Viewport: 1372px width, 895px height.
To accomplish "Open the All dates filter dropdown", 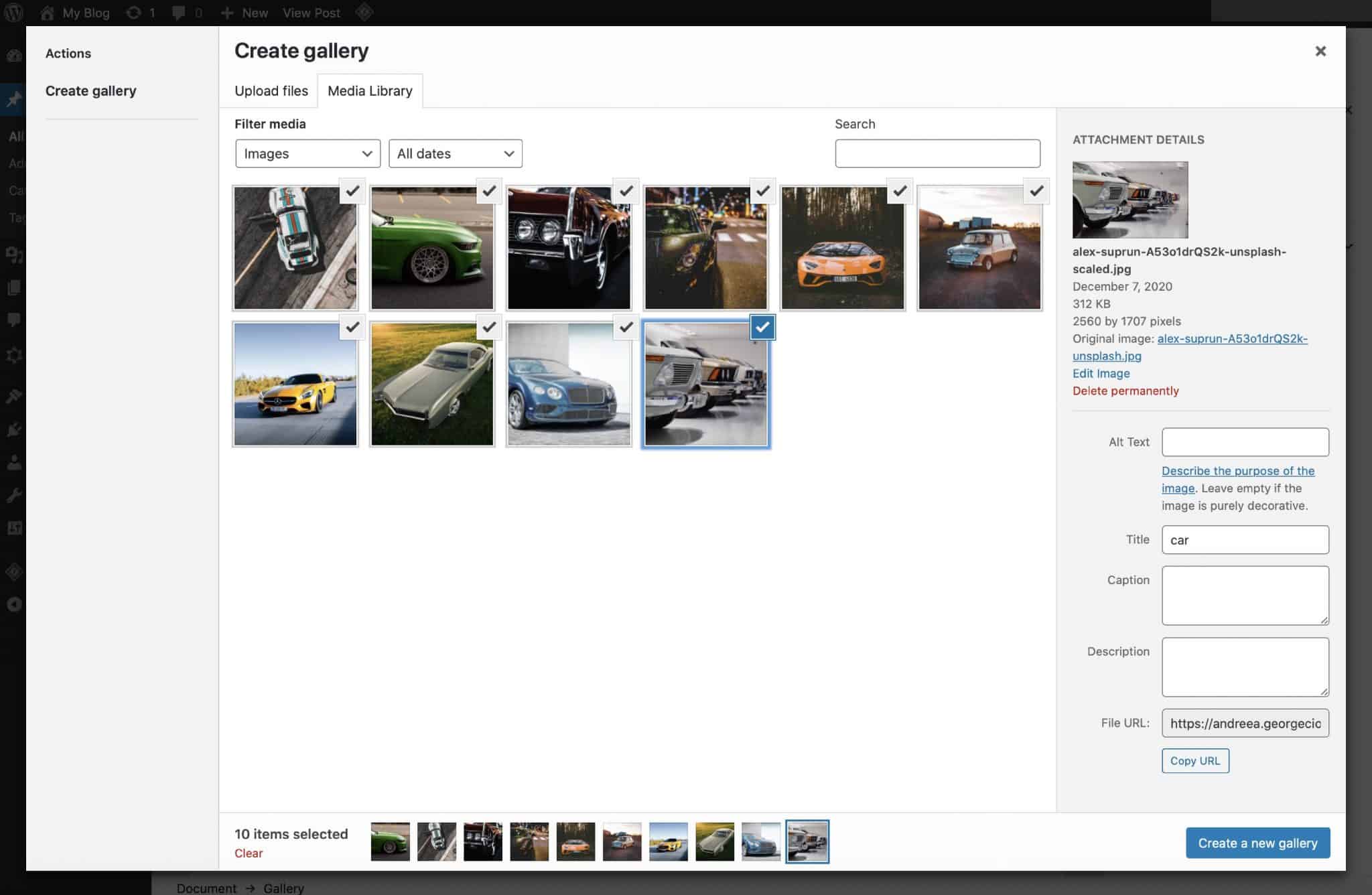I will click(x=455, y=153).
